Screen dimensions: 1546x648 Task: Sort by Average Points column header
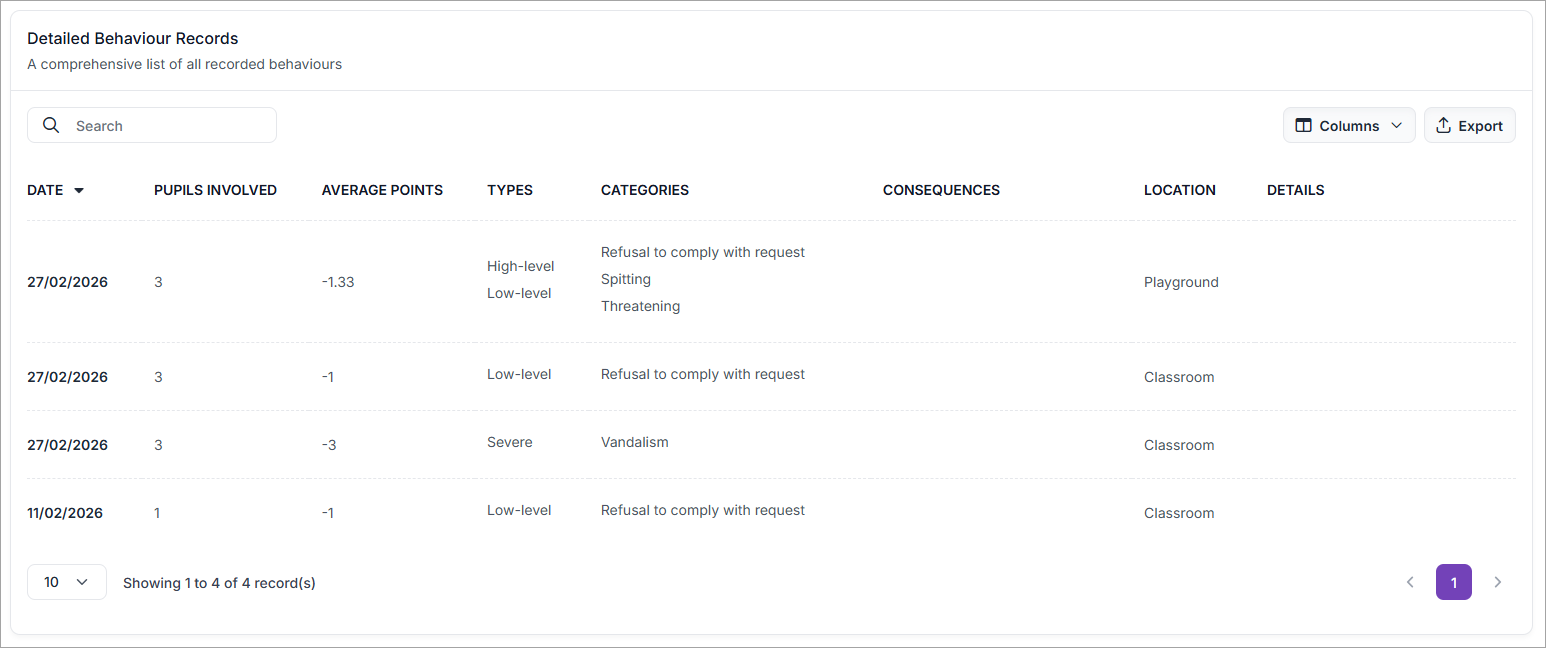coord(382,190)
